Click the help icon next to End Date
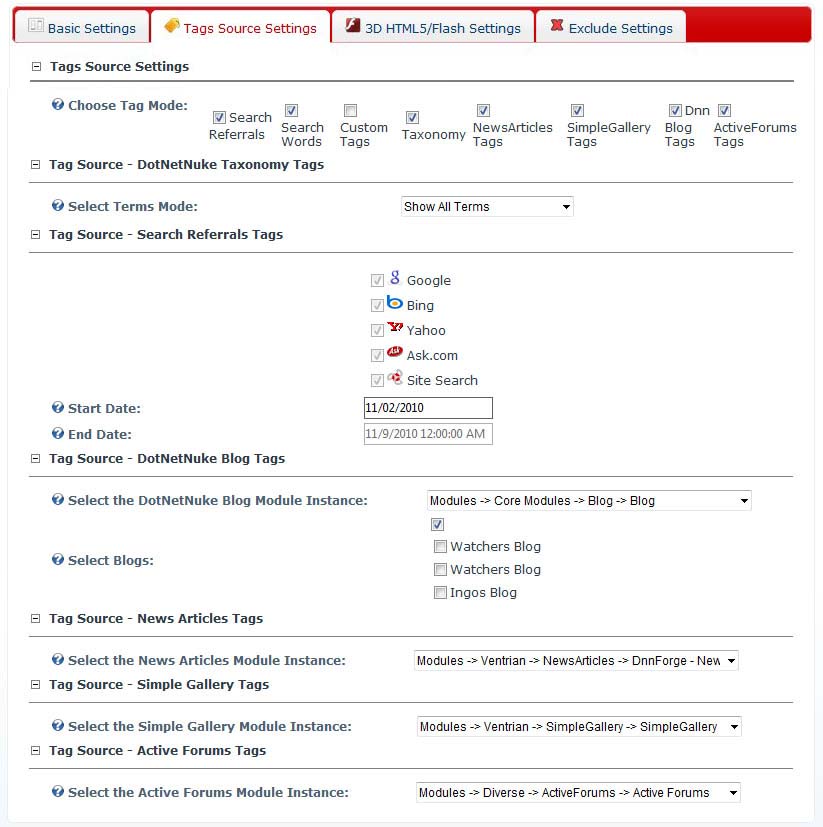 pos(58,433)
